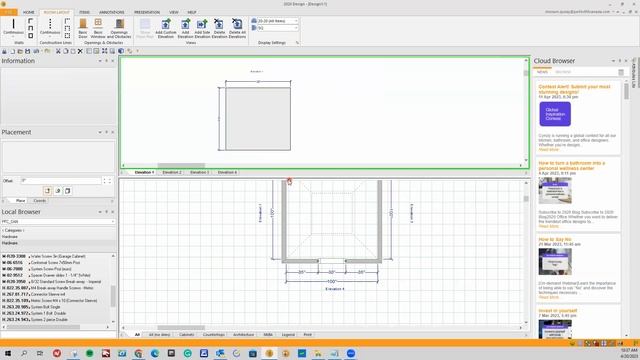Click the New document toolbar icon
This screenshot has width=640, height=360.
coord(12,51)
